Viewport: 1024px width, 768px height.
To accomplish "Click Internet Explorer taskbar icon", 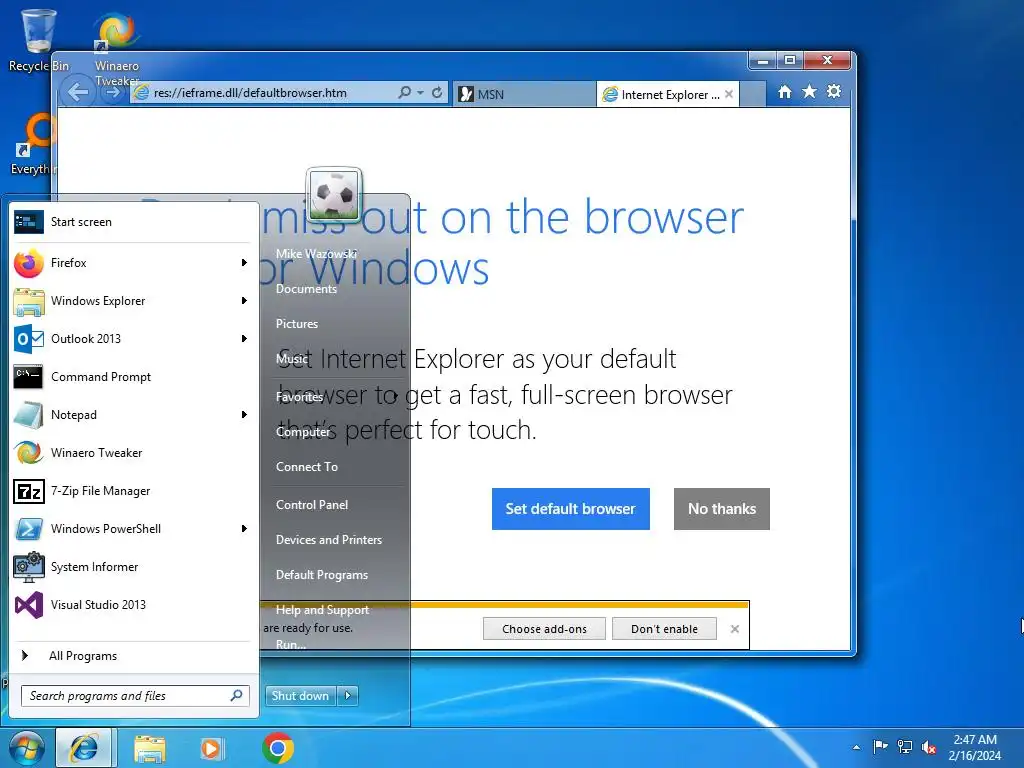I will (x=84, y=748).
